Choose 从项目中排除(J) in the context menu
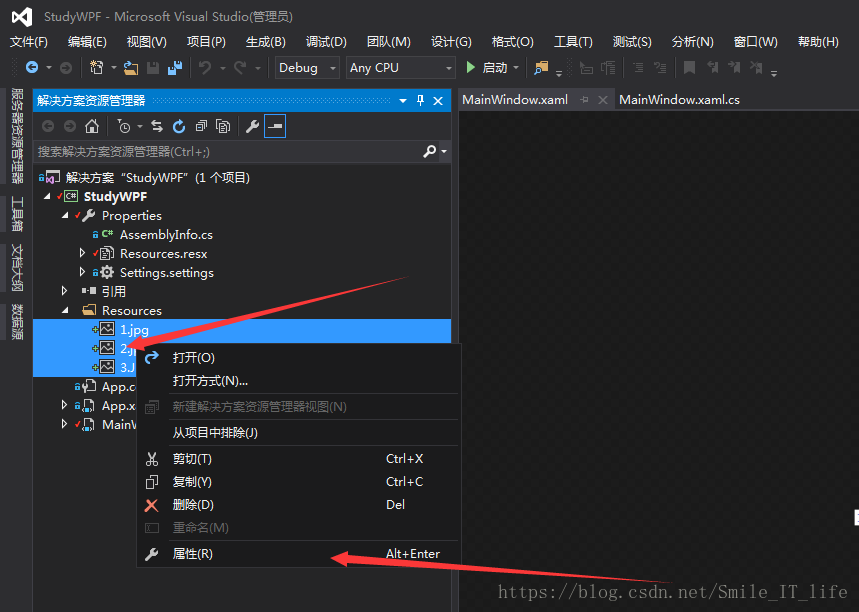 pos(299,433)
